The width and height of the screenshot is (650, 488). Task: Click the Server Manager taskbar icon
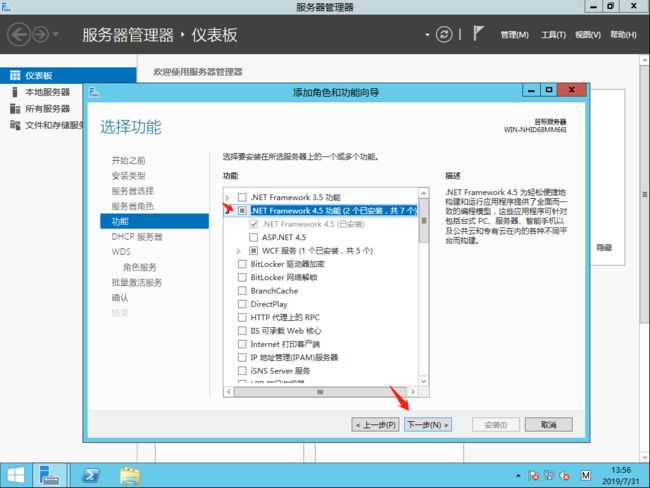(x=49, y=475)
